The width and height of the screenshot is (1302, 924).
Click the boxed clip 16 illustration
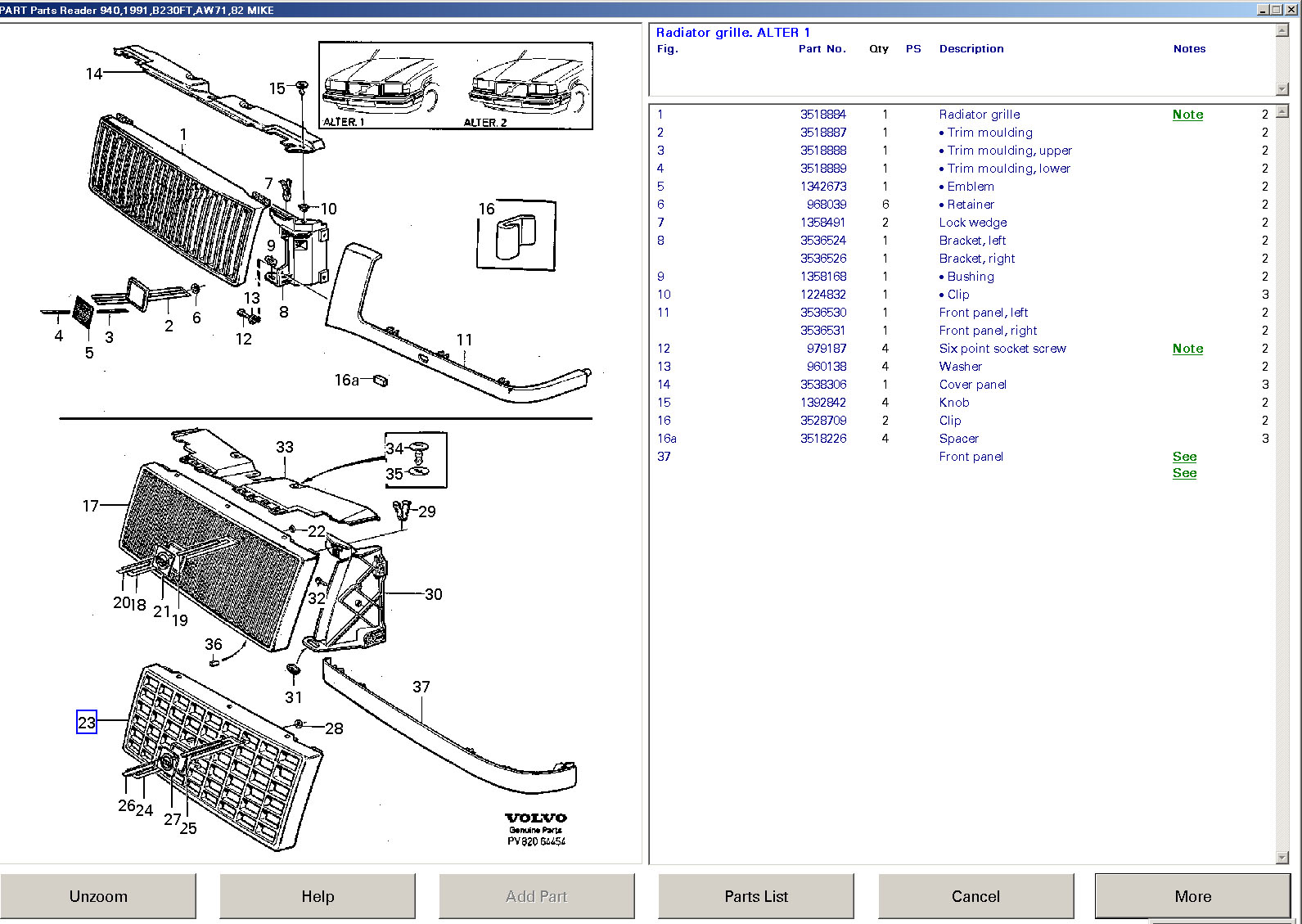(x=516, y=235)
